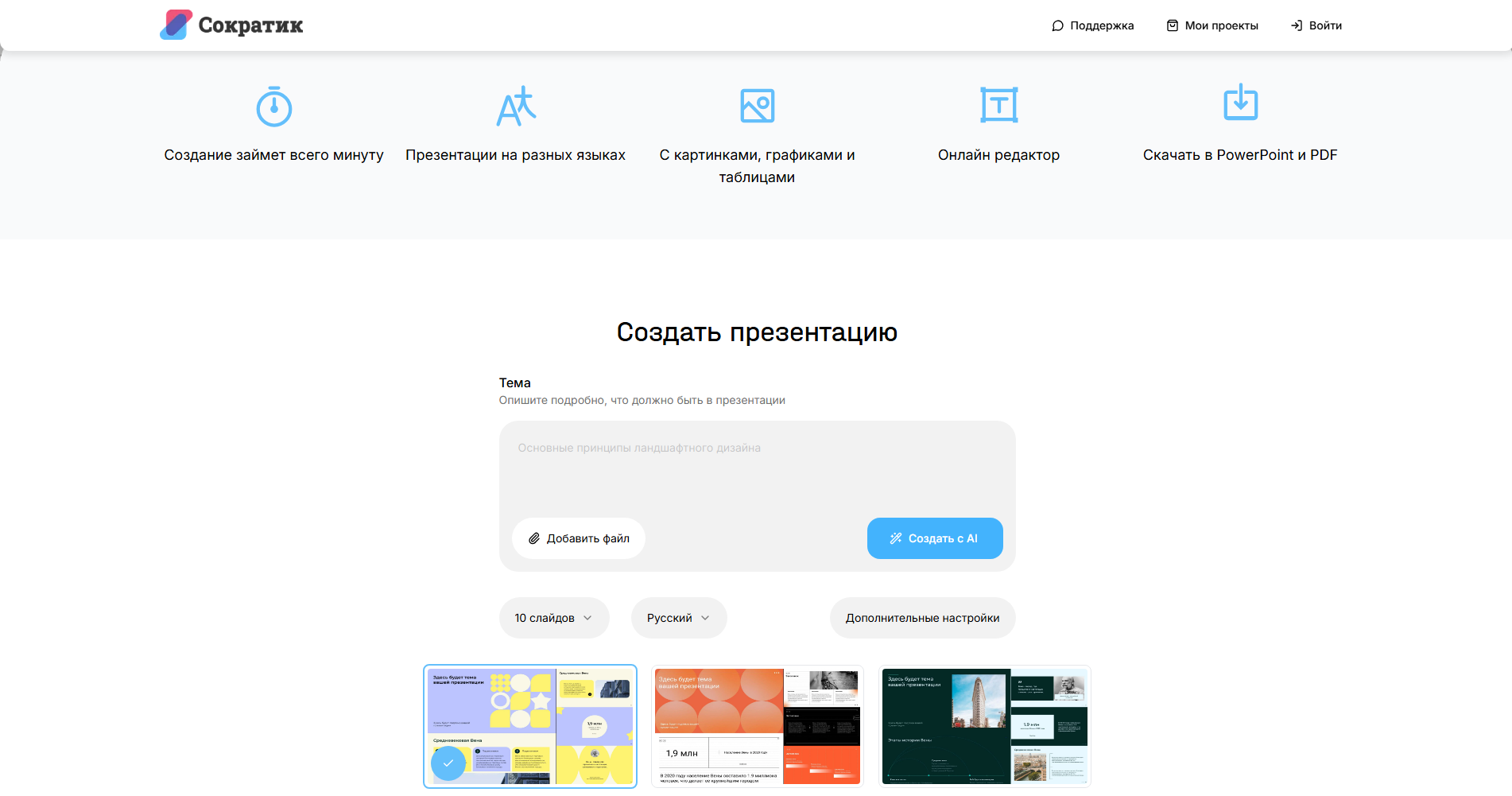Open the 10 слайдов dropdown

554,618
